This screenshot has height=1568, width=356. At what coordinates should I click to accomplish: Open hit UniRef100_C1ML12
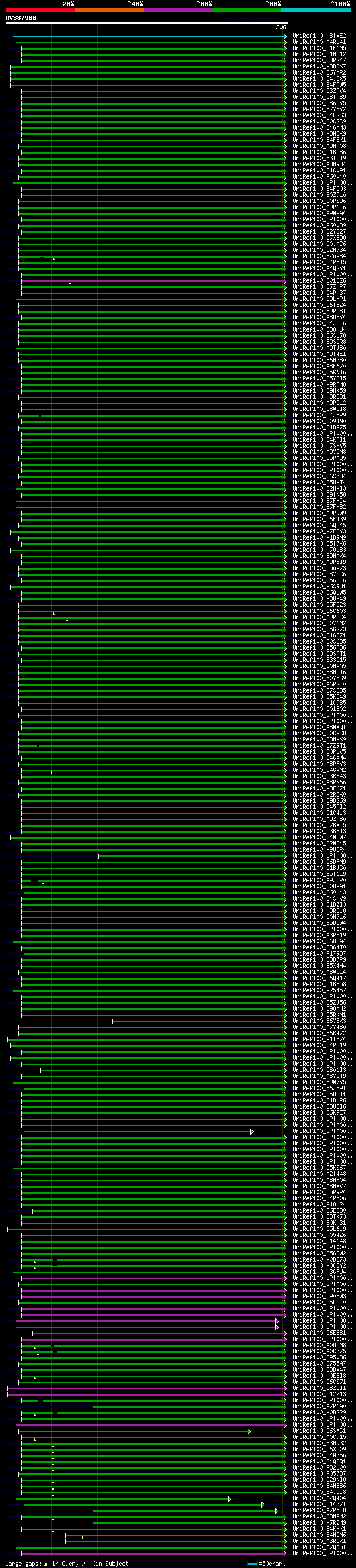click(x=319, y=54)
